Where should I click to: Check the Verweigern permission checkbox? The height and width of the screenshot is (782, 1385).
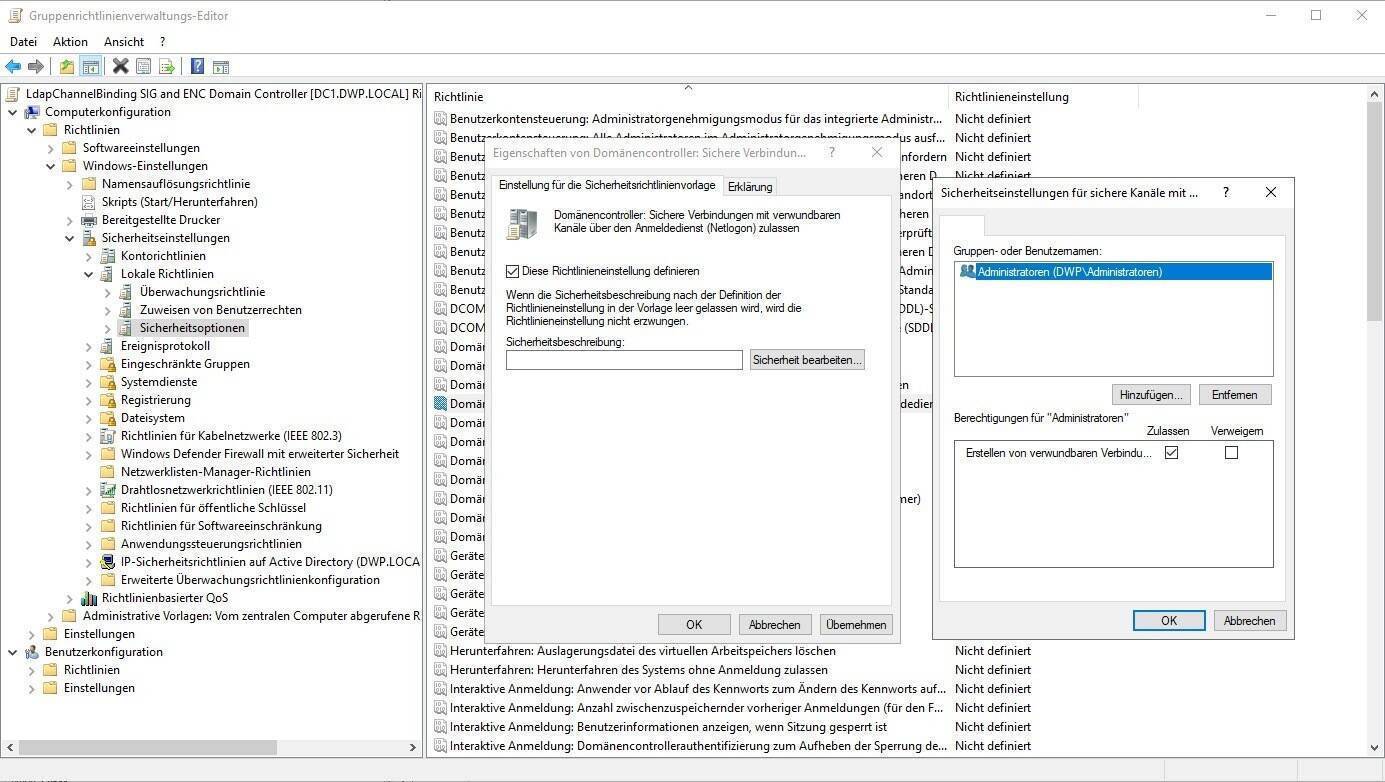click(x=1231, y=453)
